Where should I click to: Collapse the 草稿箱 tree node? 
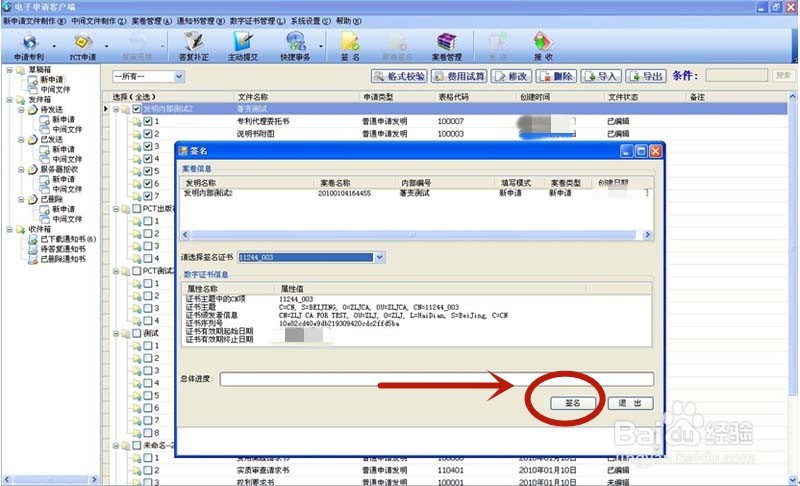(9, 70)
